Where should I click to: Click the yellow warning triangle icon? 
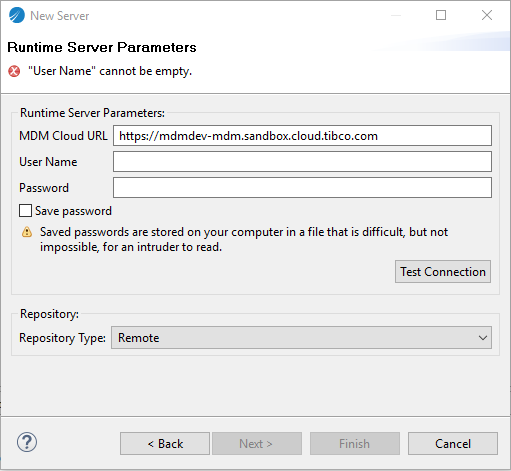27,232
